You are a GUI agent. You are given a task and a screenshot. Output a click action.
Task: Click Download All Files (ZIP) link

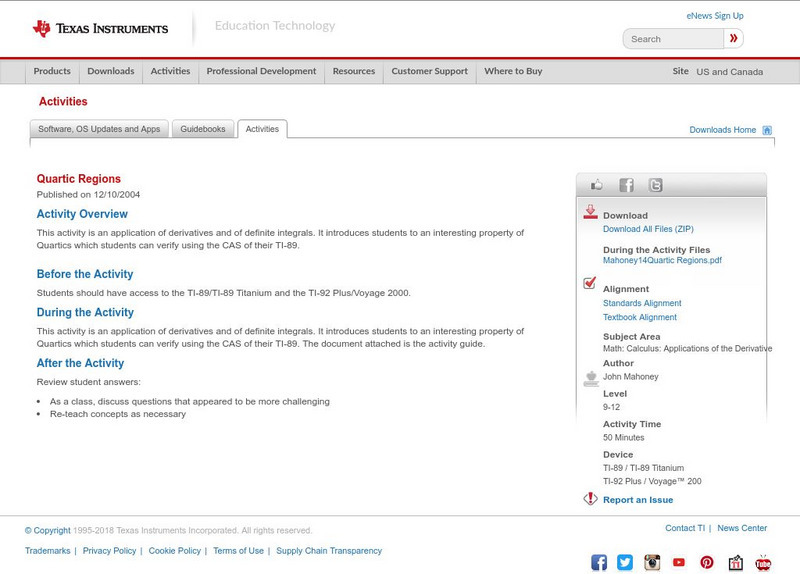coord(648,229)
